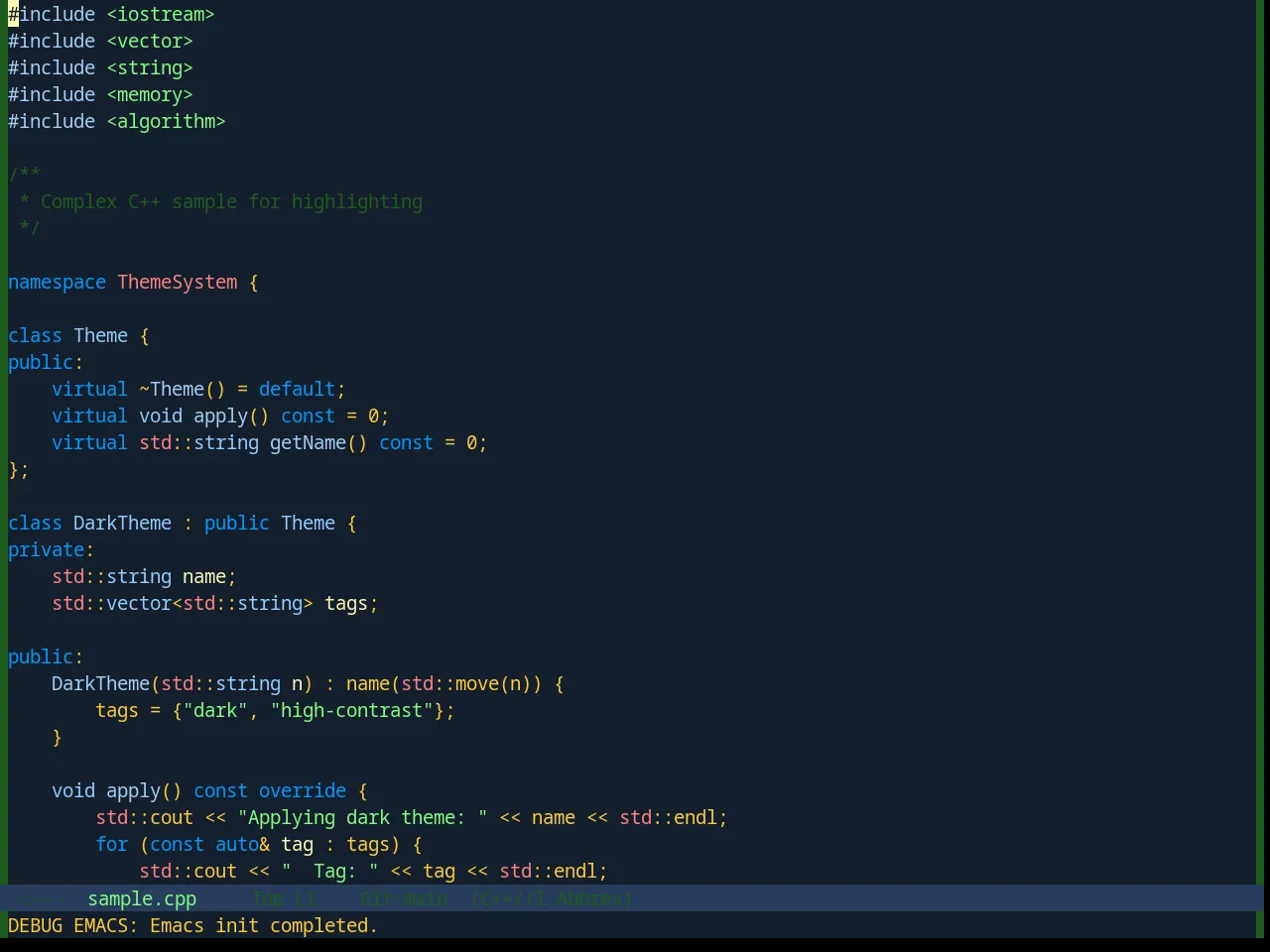The width and height of the screenshot is (1270, 952).
Task: Click the <memory> header name
Action: 150,94
